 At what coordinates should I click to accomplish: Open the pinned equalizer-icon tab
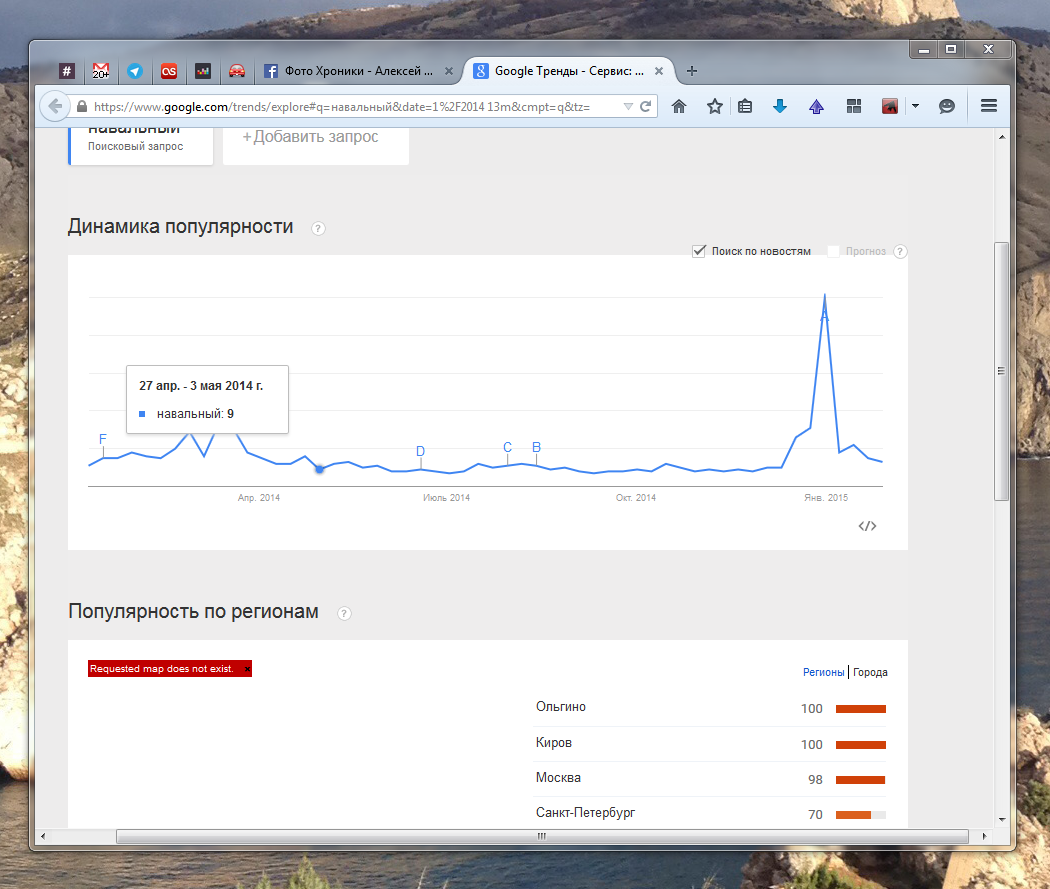pyautogui.click(x=203, y=71)
